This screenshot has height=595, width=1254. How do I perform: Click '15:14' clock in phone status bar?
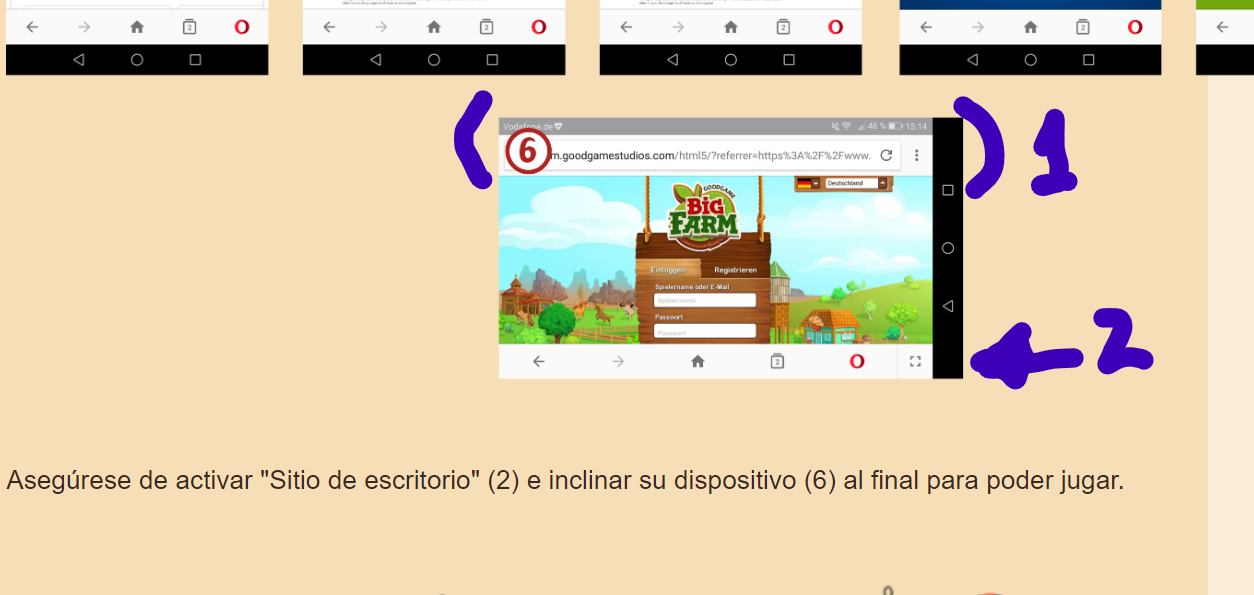click(x=916, y=127)
